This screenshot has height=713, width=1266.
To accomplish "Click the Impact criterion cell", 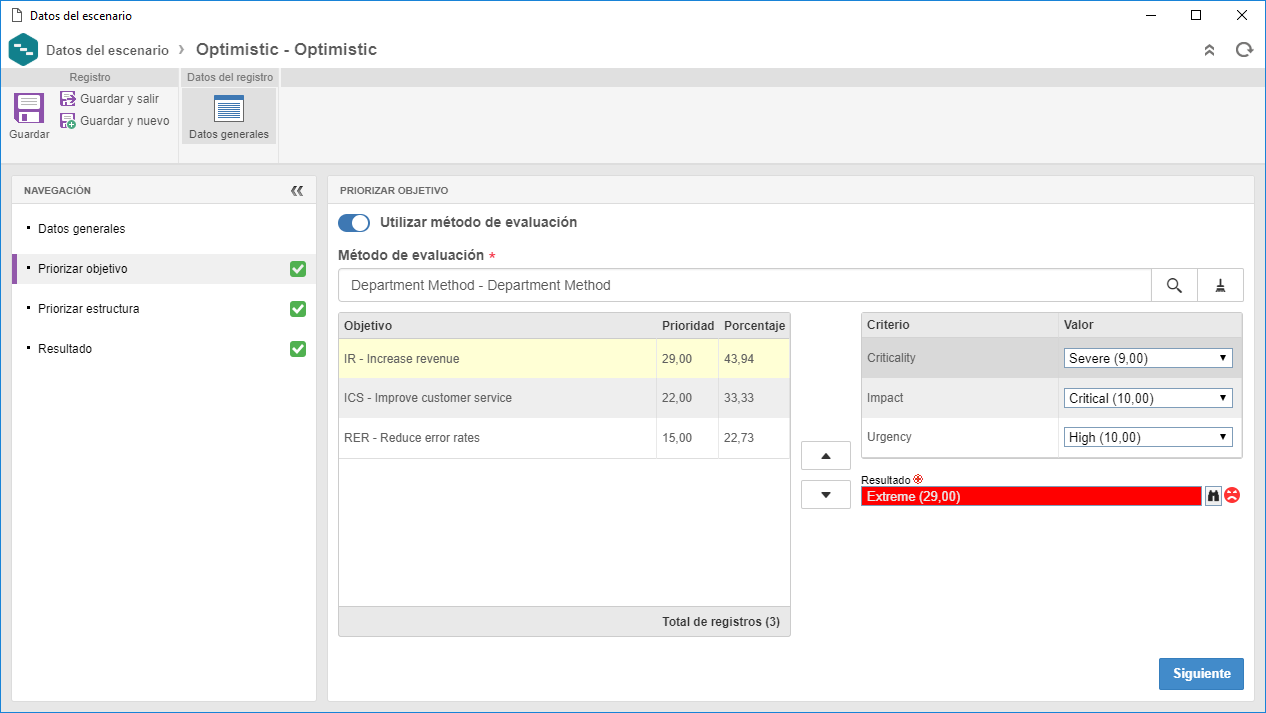I will pos(960,398).
